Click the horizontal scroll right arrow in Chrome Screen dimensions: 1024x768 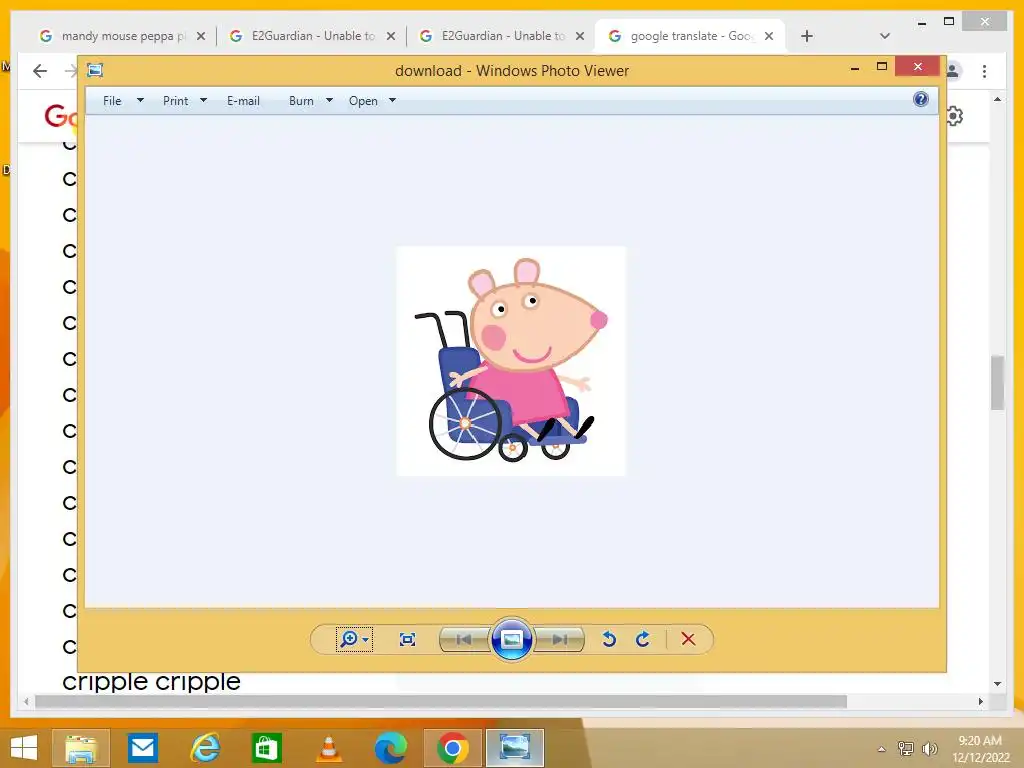pyautogui.click(x=981, y=701)
